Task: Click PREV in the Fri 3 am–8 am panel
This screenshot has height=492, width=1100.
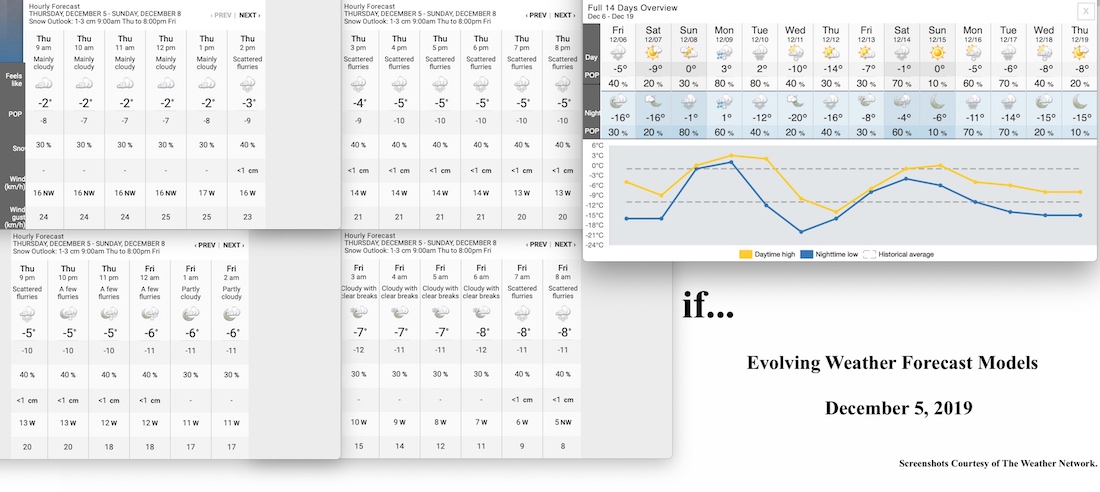Action: click(537, 244)
